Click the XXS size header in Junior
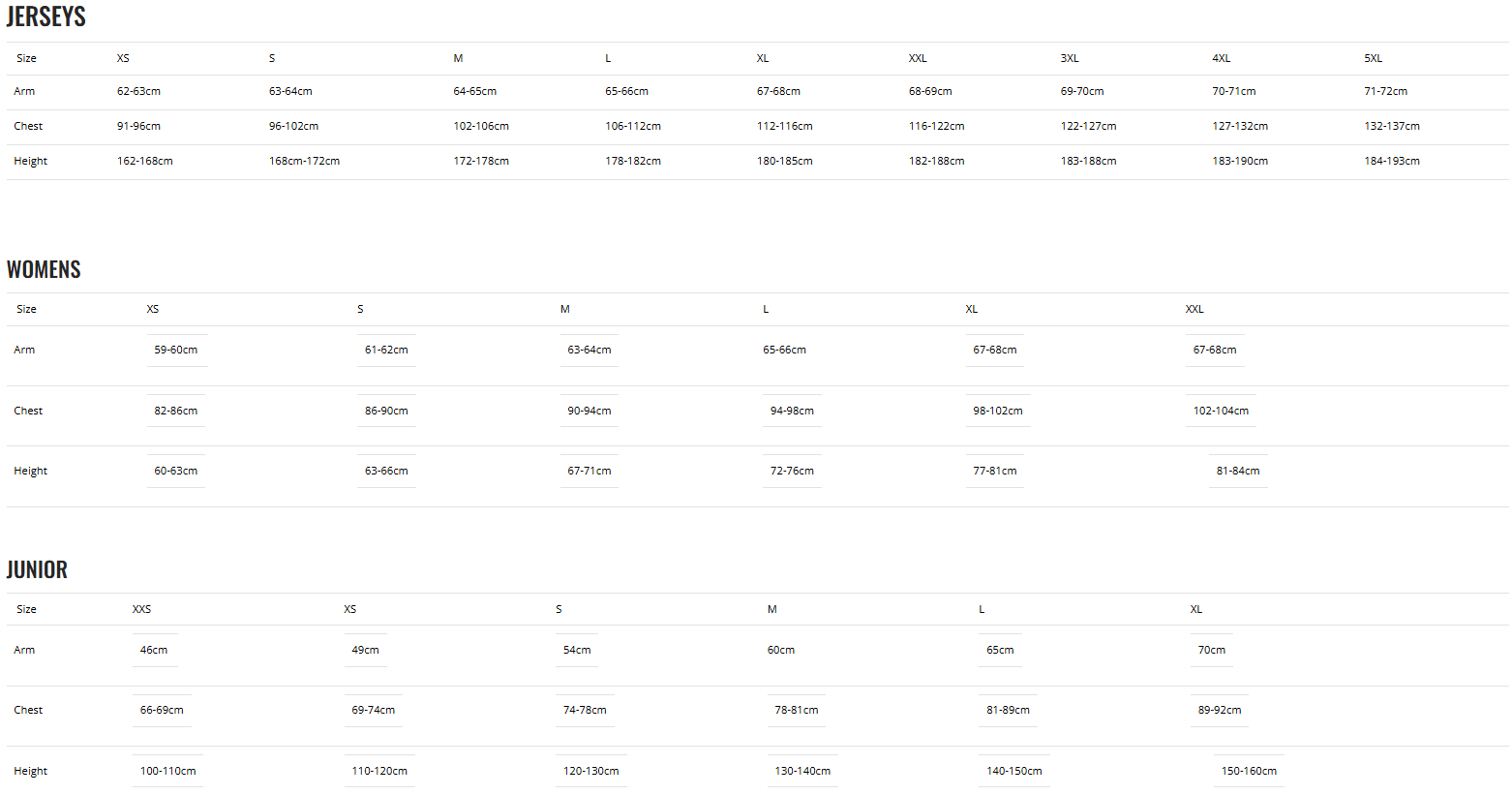 point(141,609)
